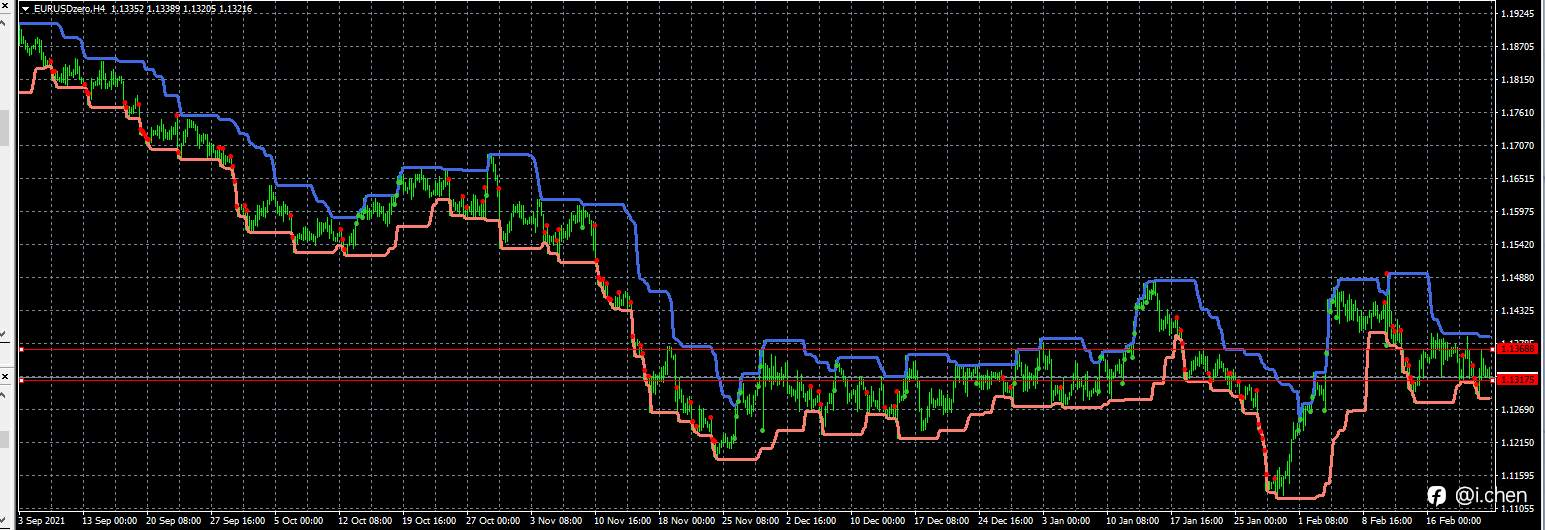This screenshot has height=530, width=1545.
Task: Click the 1.15975 price scale label
Action: pos(1517,212)
